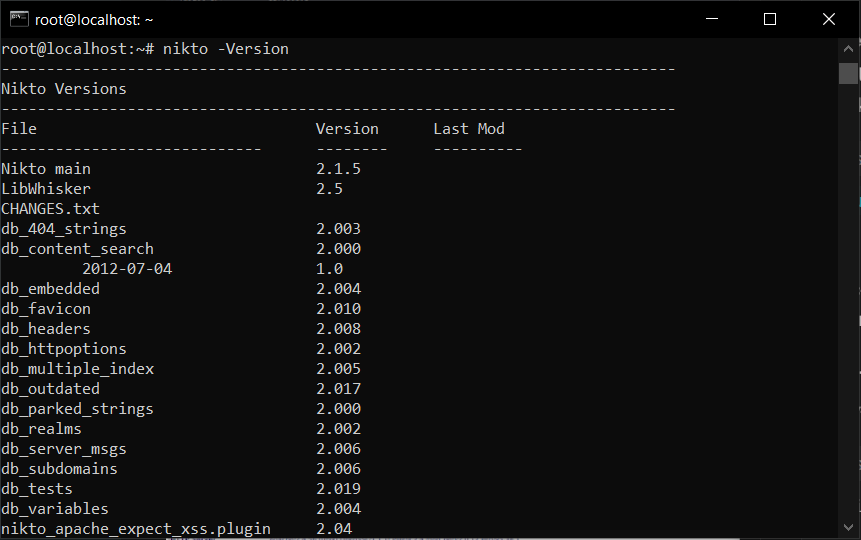Click the scrollbar up arrow
The image size is (861, 540).
click(x=848, y=49)
